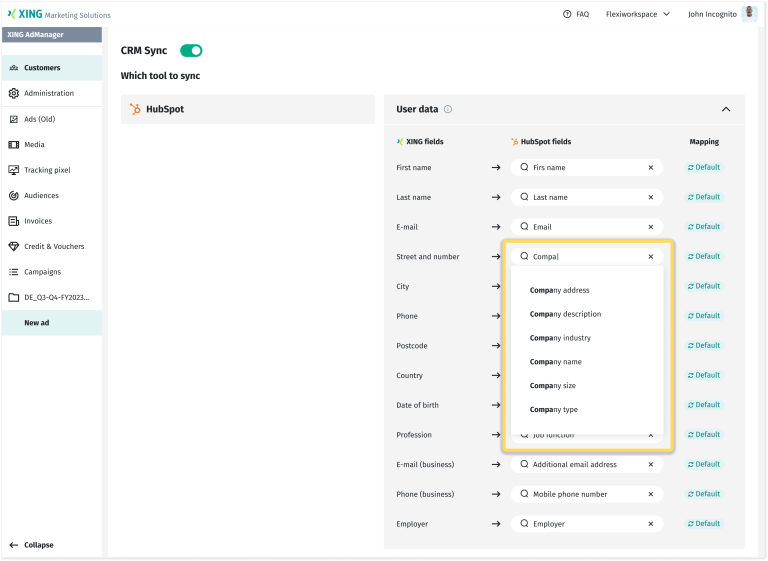
Task: Click the info icon beside User data
Action: [x=448, y=109]
